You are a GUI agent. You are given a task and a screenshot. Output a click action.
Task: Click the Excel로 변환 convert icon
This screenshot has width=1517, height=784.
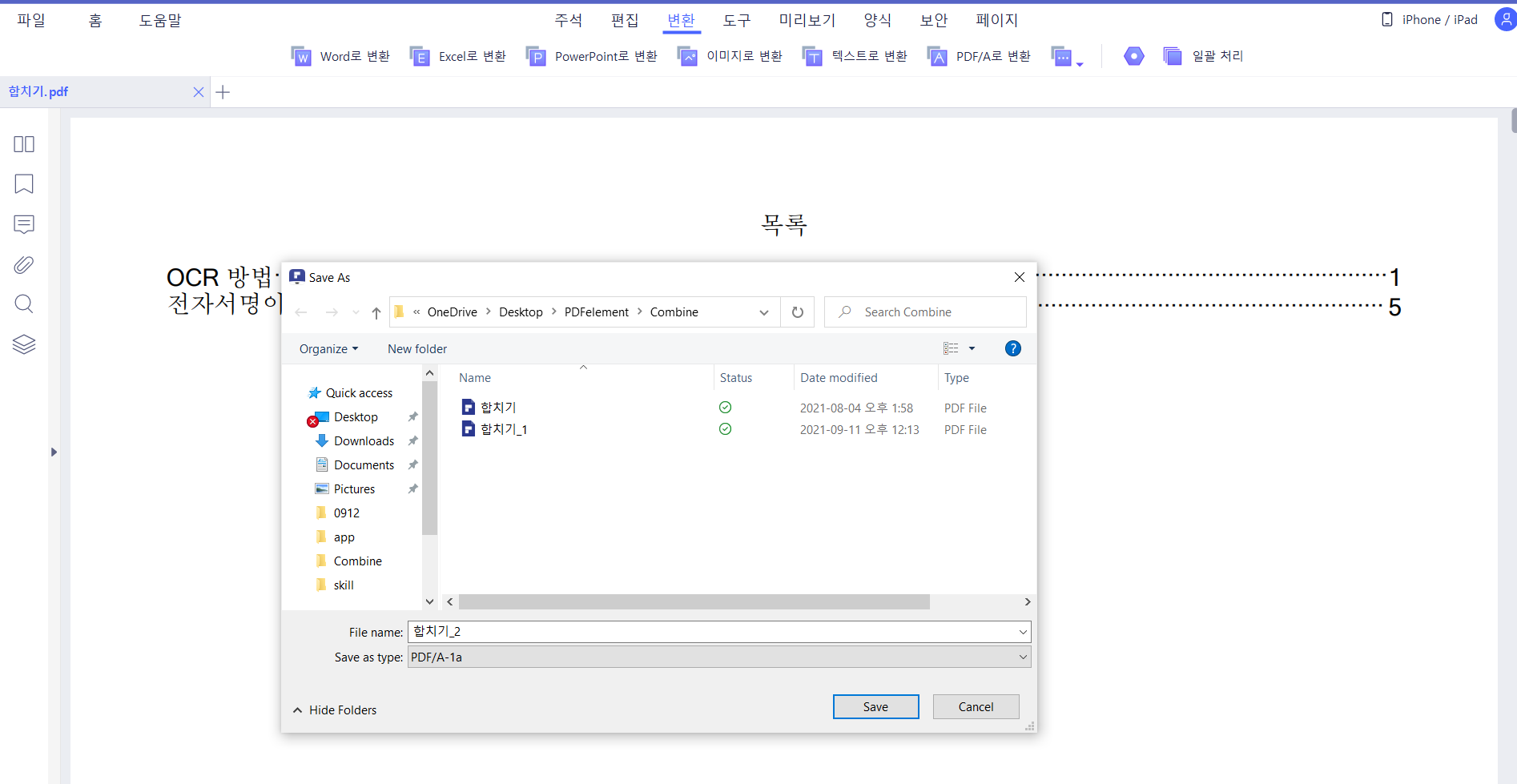420,56
